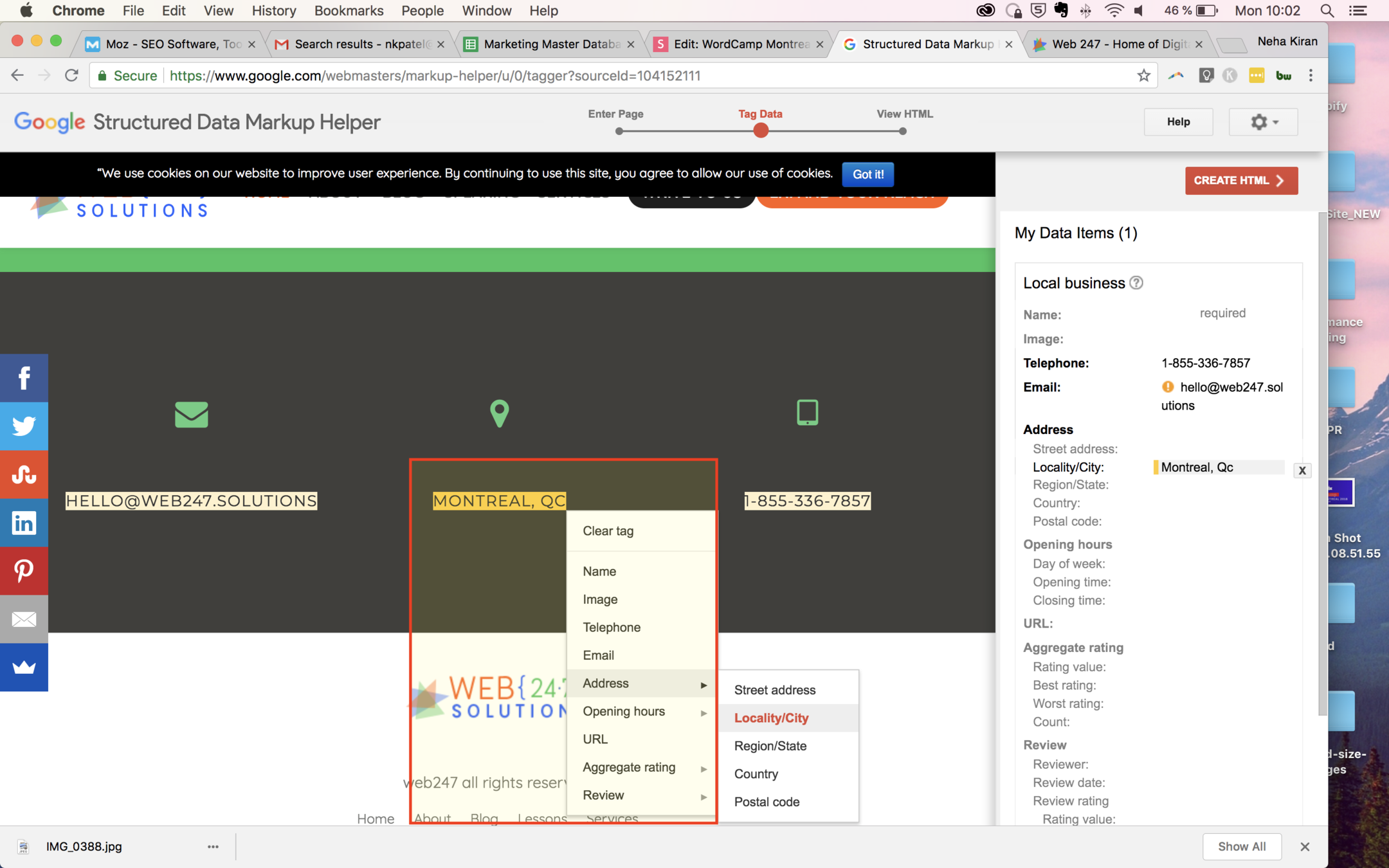Choose Clear tag in context menu

coord(608,531)
